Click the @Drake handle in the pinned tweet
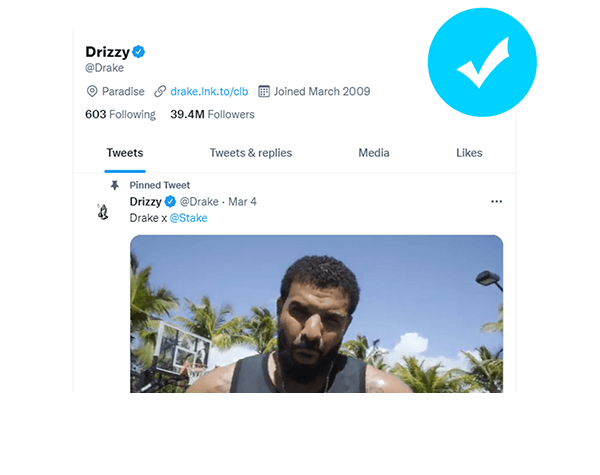 point(199,201)
